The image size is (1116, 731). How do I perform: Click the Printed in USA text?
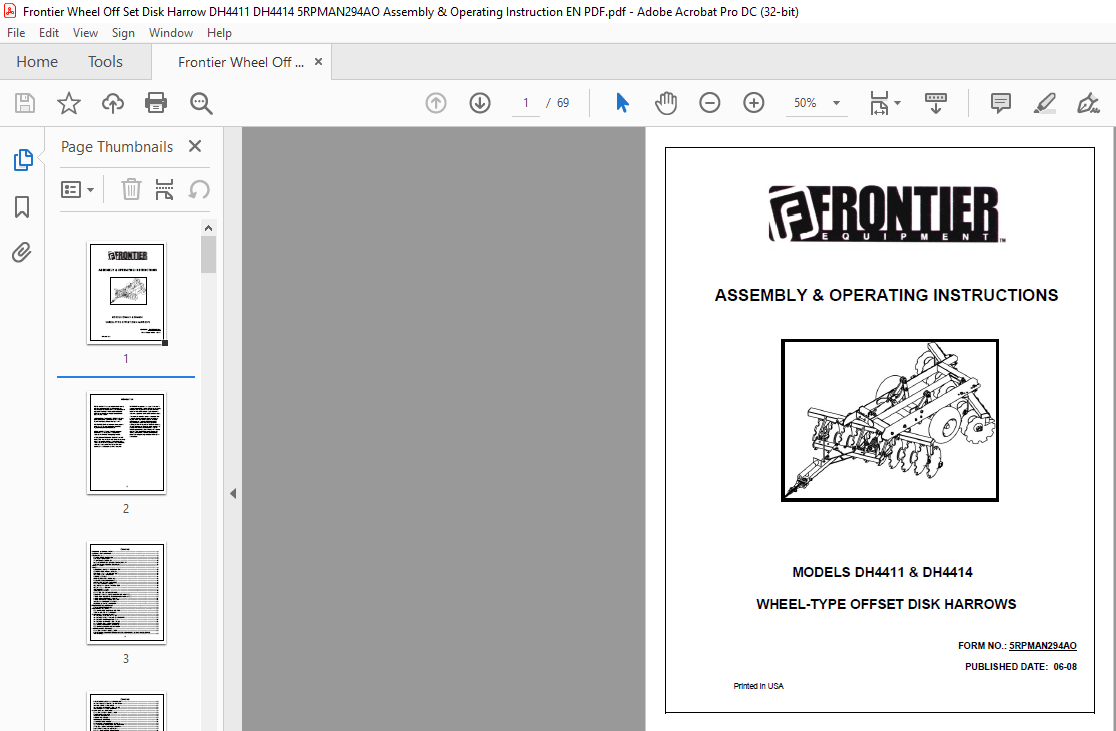pos(758,686)
